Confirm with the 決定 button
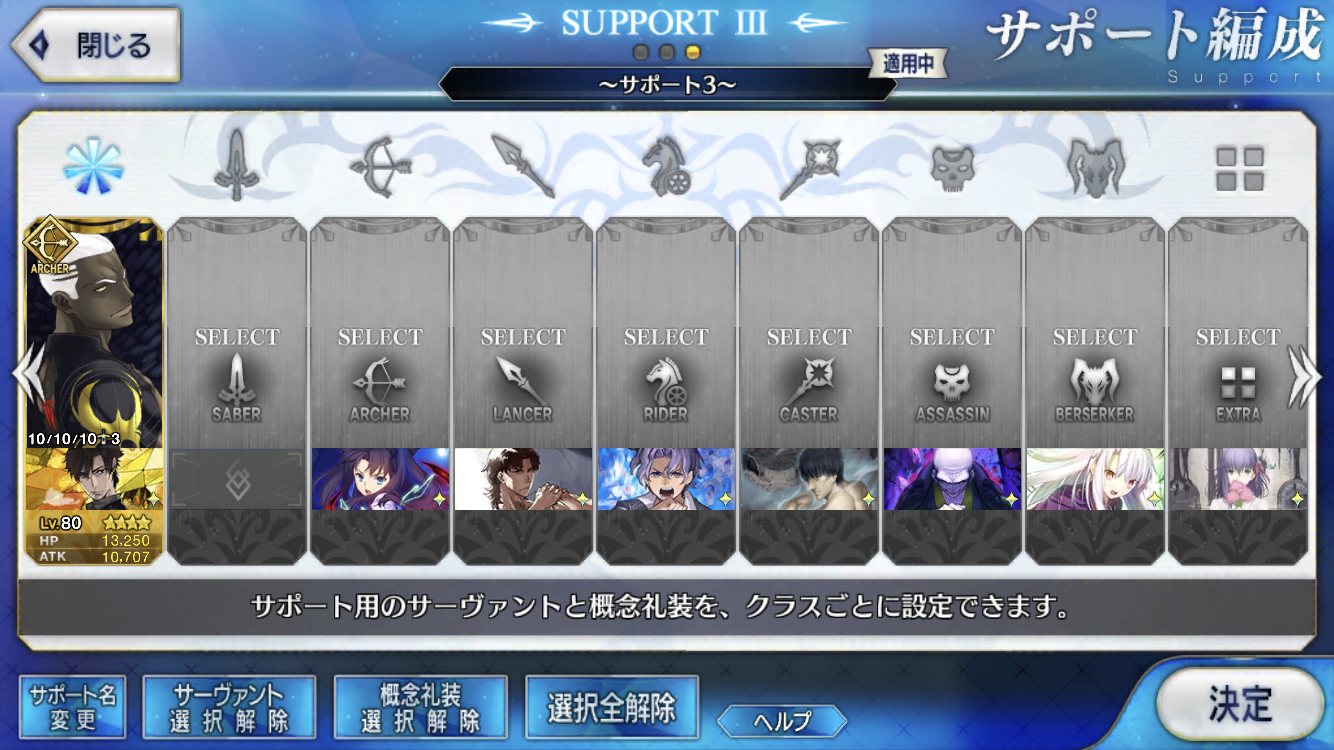The height and width of the screenshot is (750, 1334). point(1240,704)
